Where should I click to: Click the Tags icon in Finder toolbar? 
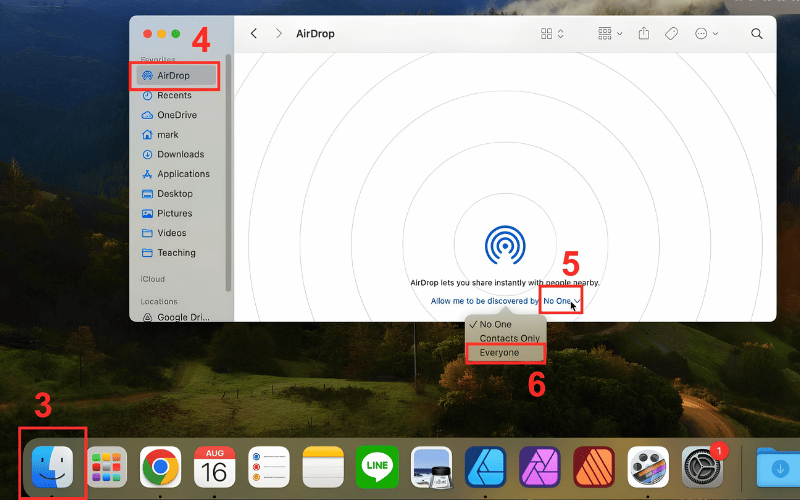(671, 34)
